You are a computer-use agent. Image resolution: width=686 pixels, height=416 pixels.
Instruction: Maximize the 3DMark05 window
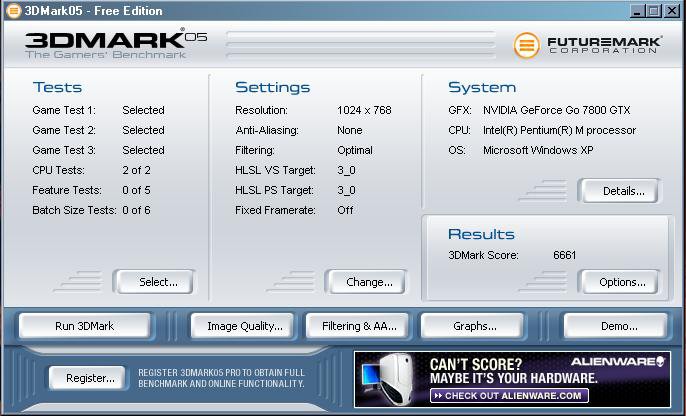tap(654, 11)
